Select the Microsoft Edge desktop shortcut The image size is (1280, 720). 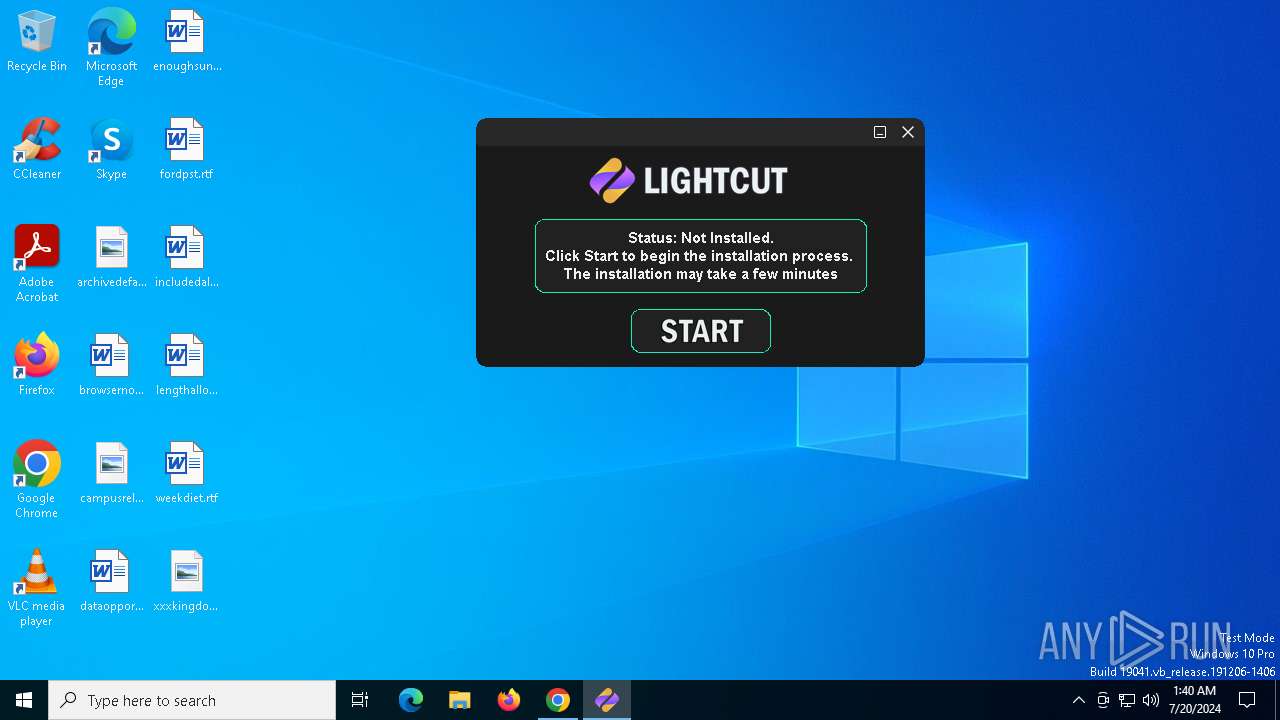pyautogui.click(x=111, y=48)
